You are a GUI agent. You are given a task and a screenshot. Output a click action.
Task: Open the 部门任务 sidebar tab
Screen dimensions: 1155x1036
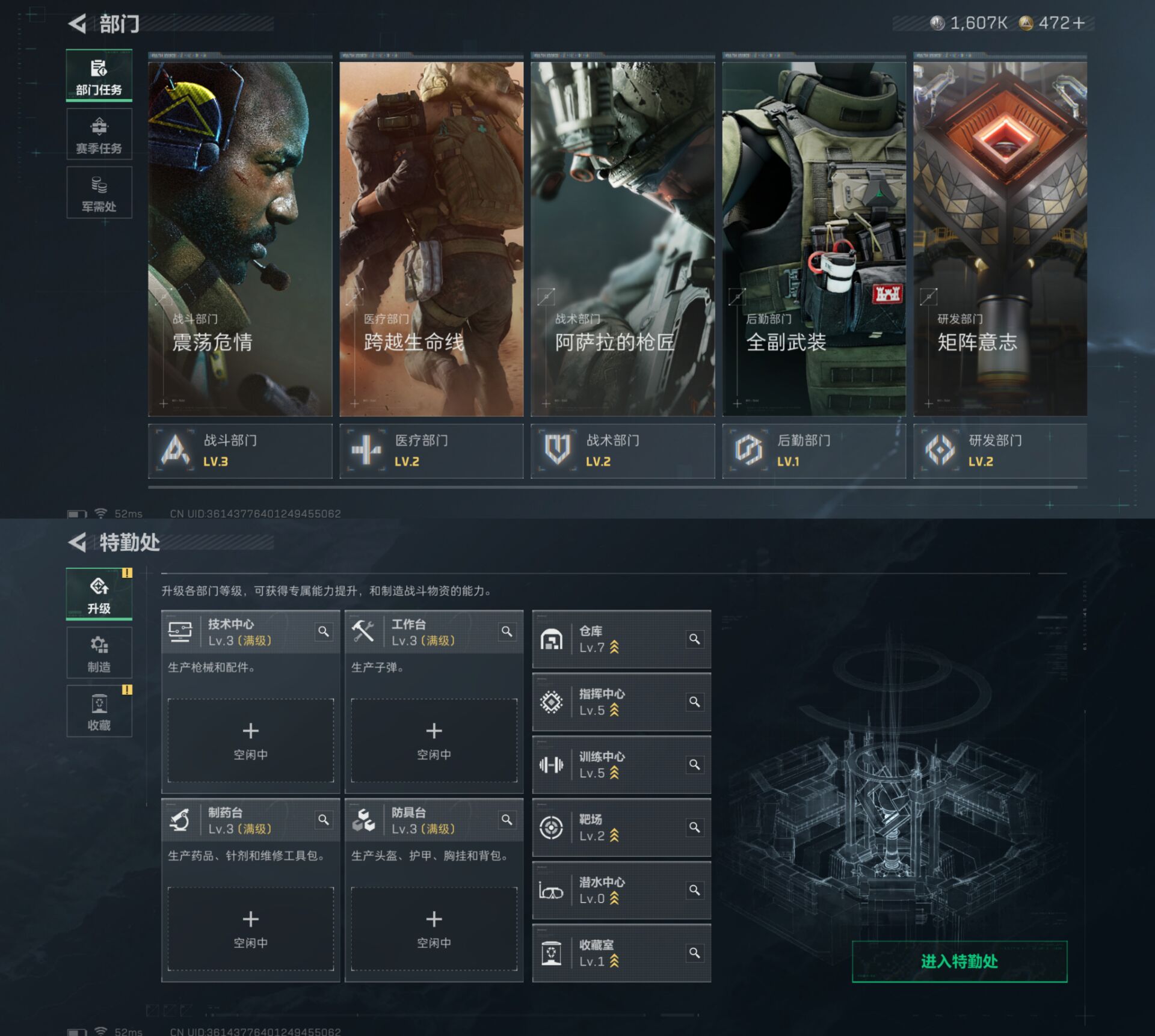click(99, 76)
